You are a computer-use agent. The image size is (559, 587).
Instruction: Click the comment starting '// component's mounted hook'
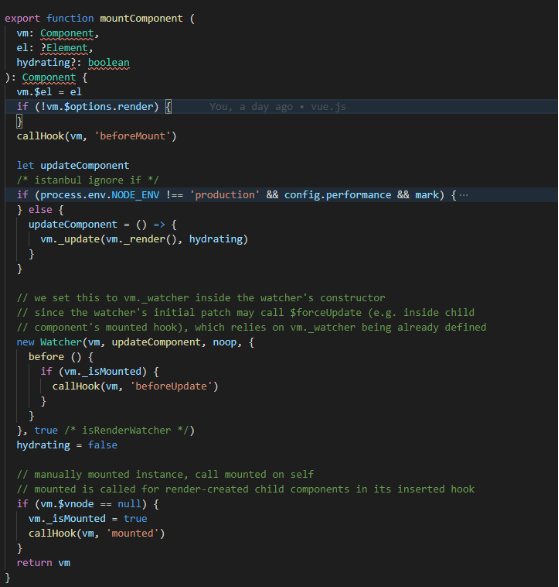click(x=251, y=328)
